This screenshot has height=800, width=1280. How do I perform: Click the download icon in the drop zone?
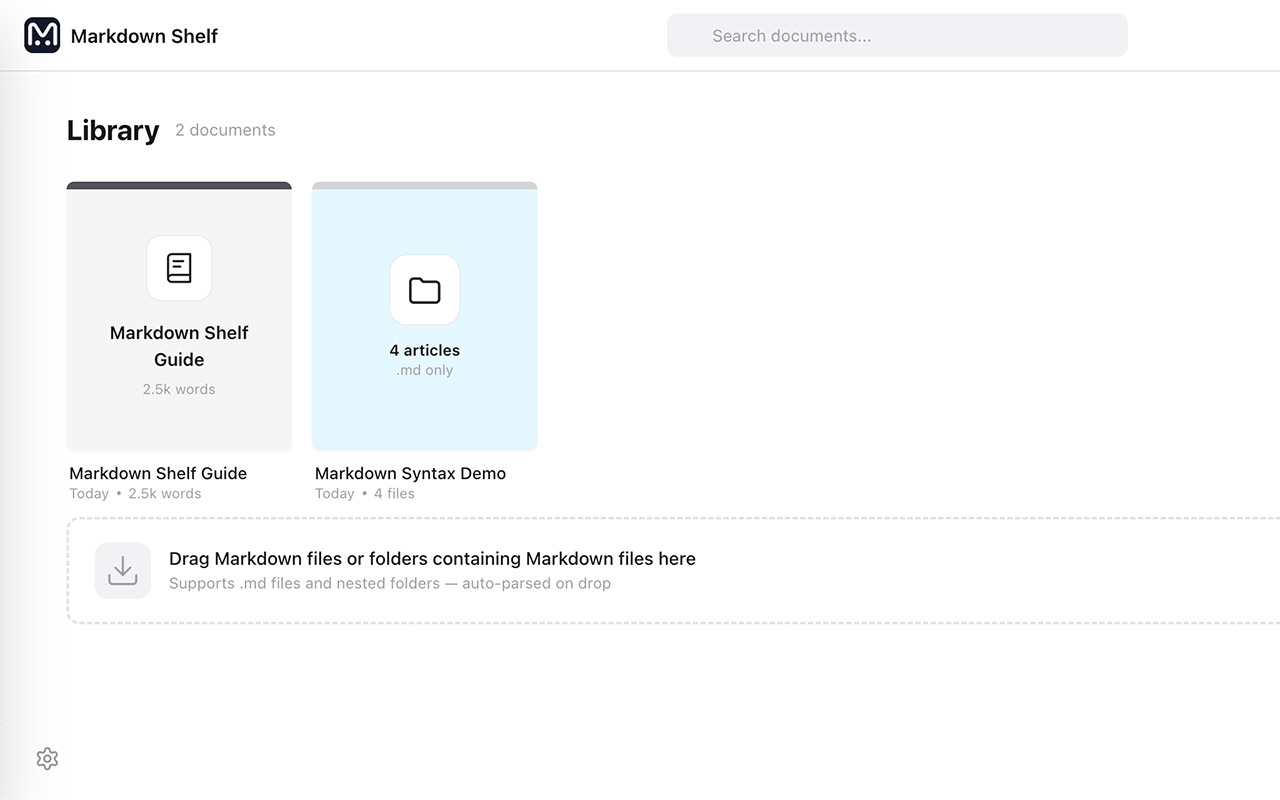123,571
